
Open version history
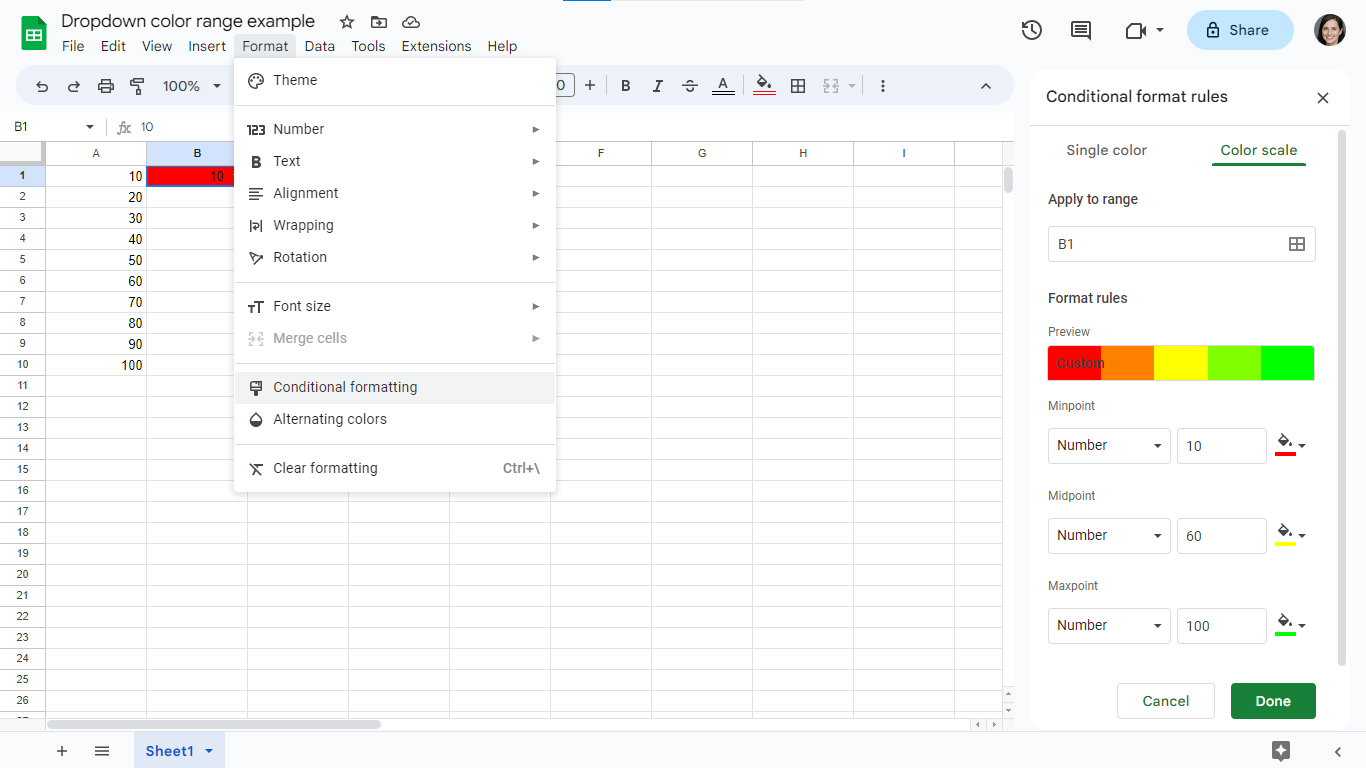tap(1031, 30)
